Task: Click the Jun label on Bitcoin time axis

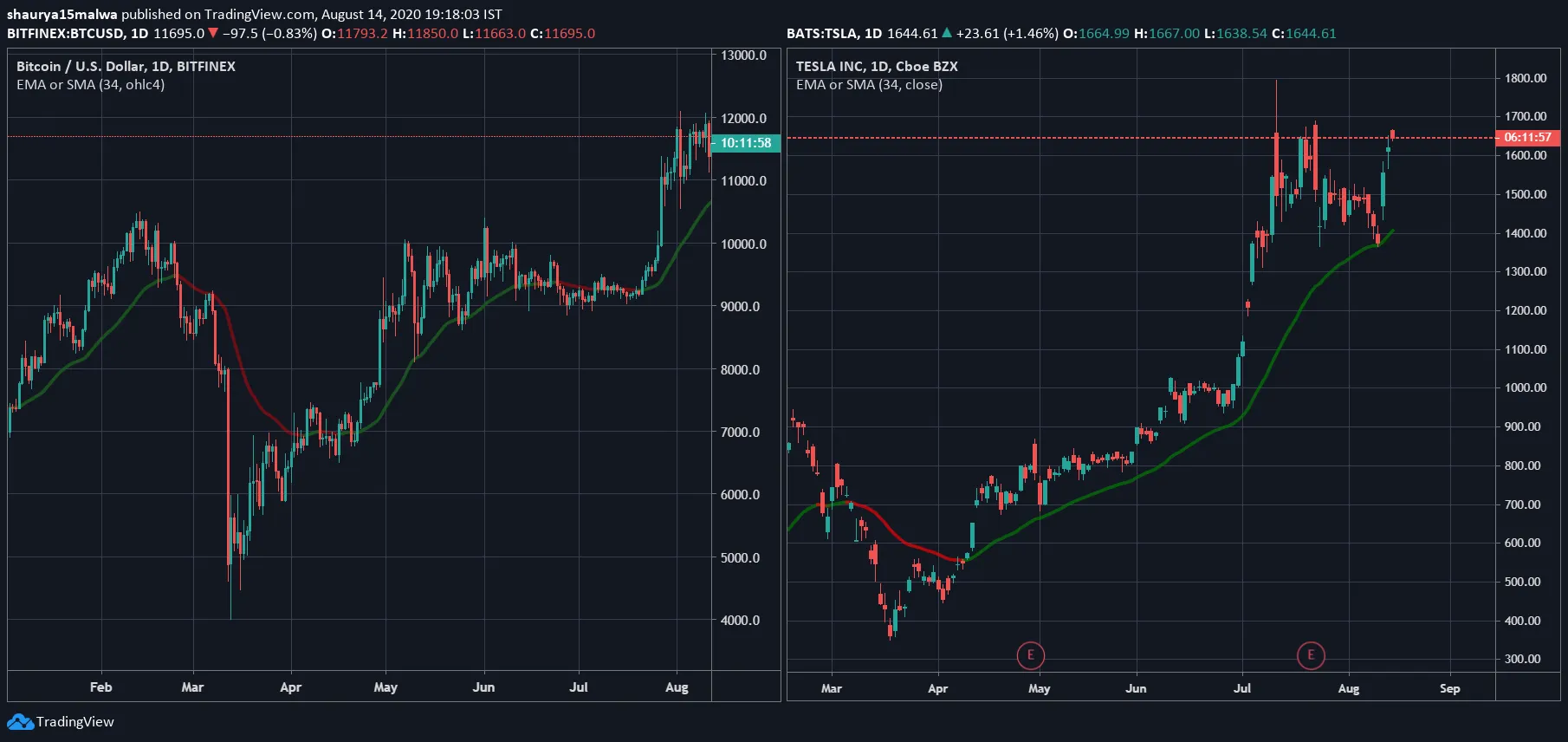Action: [x=483, y=687]
